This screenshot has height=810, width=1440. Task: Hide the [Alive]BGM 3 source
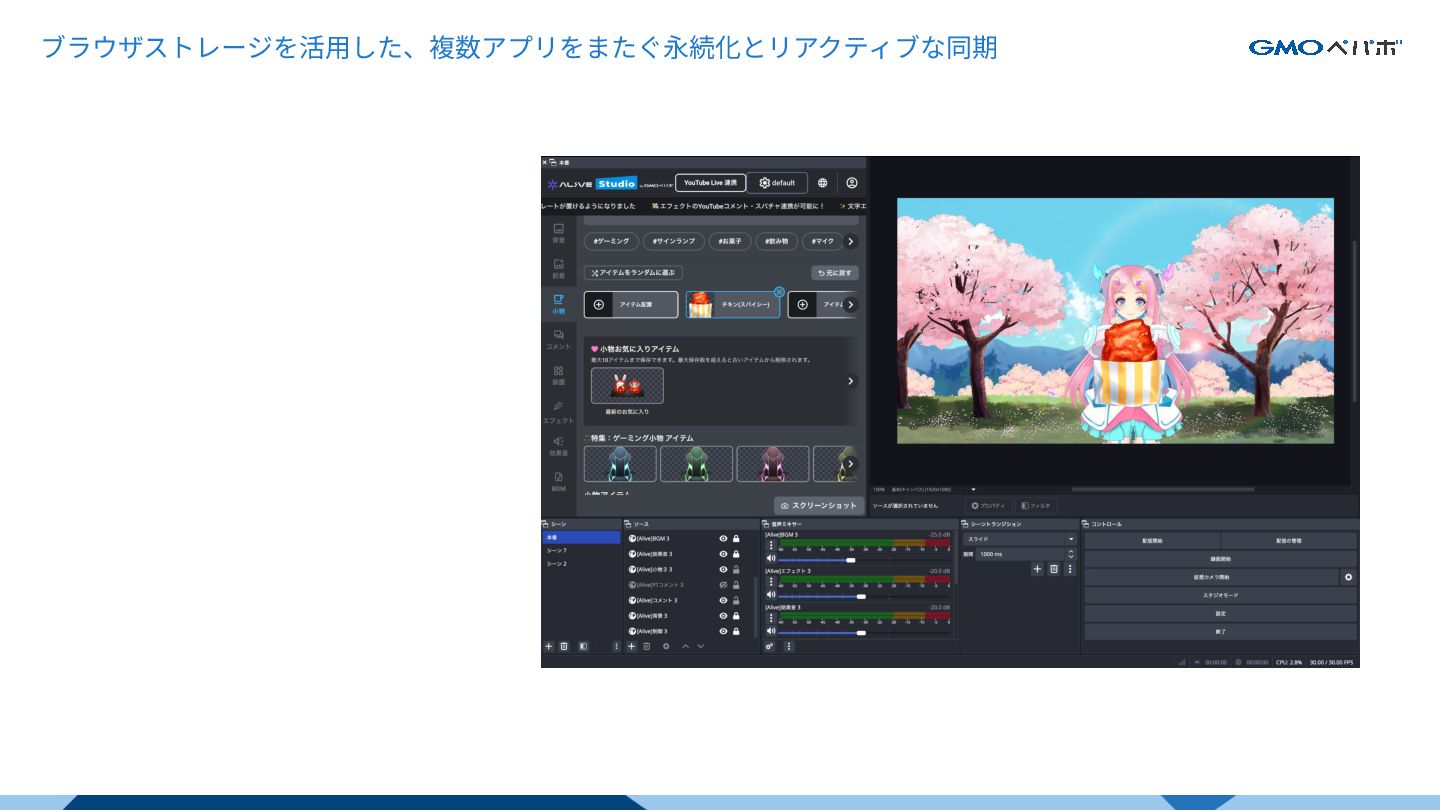(723, 539)
